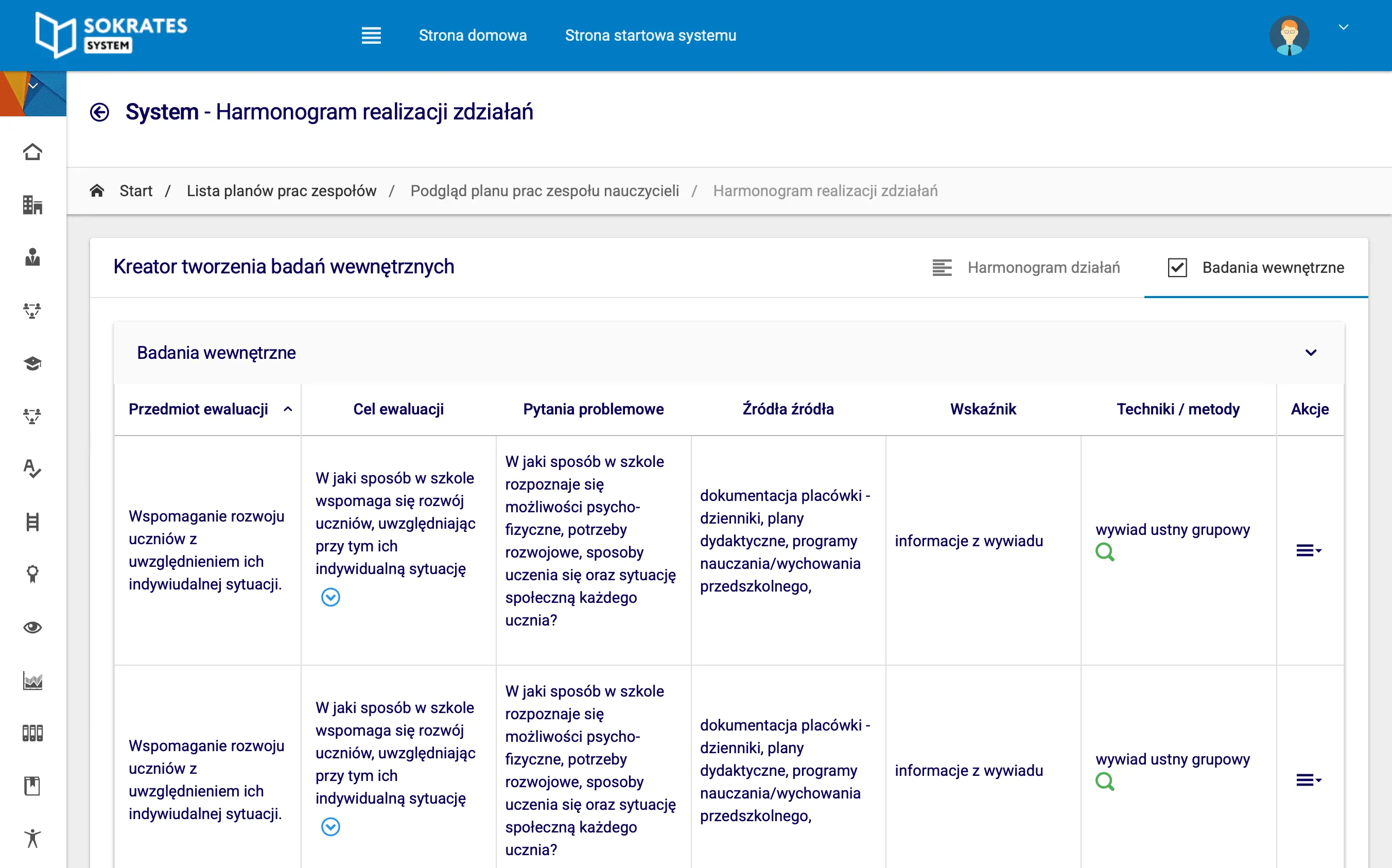Switch to Badania wewnętrzne tab

(1256, 268)
